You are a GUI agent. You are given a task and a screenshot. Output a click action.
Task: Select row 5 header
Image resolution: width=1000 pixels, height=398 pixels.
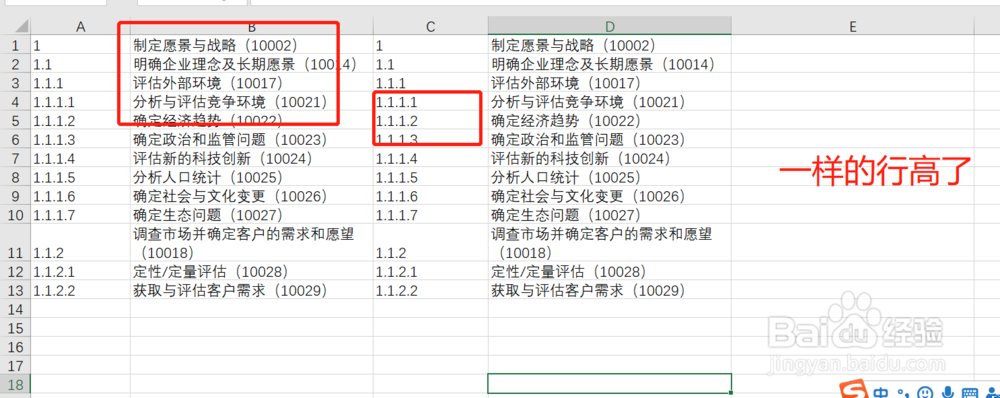coord(15,121)
